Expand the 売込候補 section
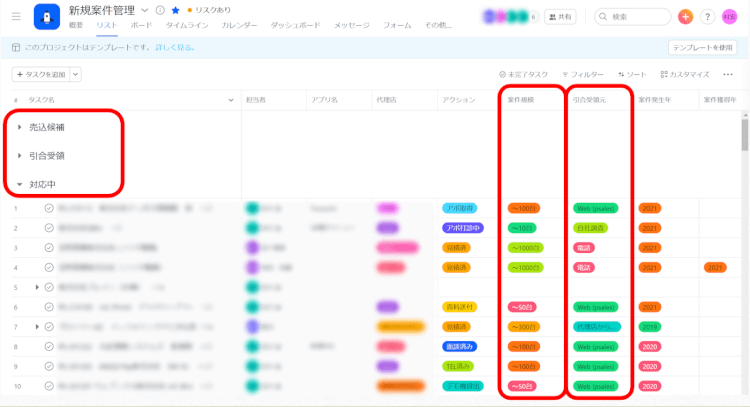Viewport: 750px width, 407px height. (20, 127)
